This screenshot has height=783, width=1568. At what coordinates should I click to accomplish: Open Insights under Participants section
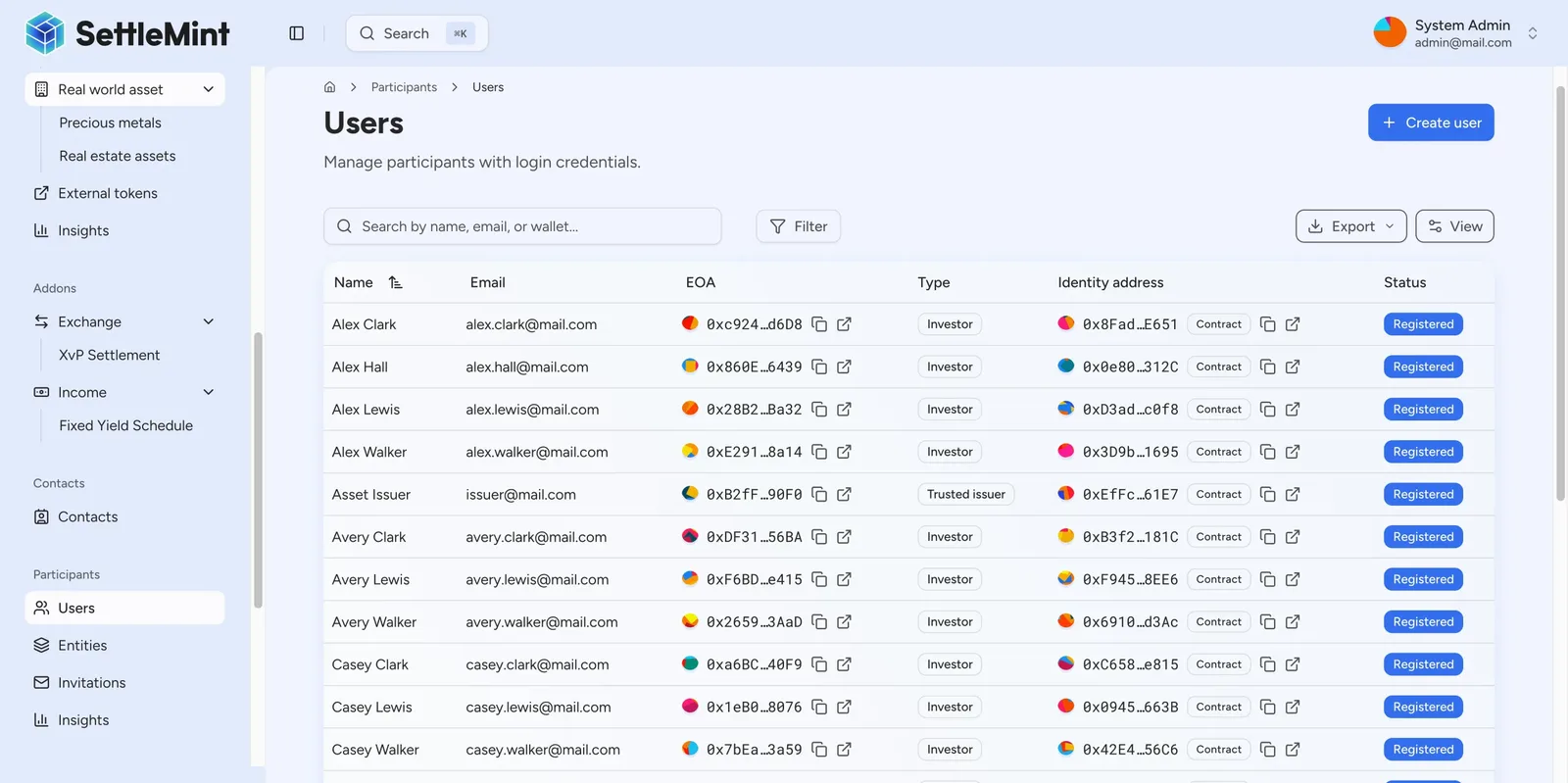(x=83, y=720)
